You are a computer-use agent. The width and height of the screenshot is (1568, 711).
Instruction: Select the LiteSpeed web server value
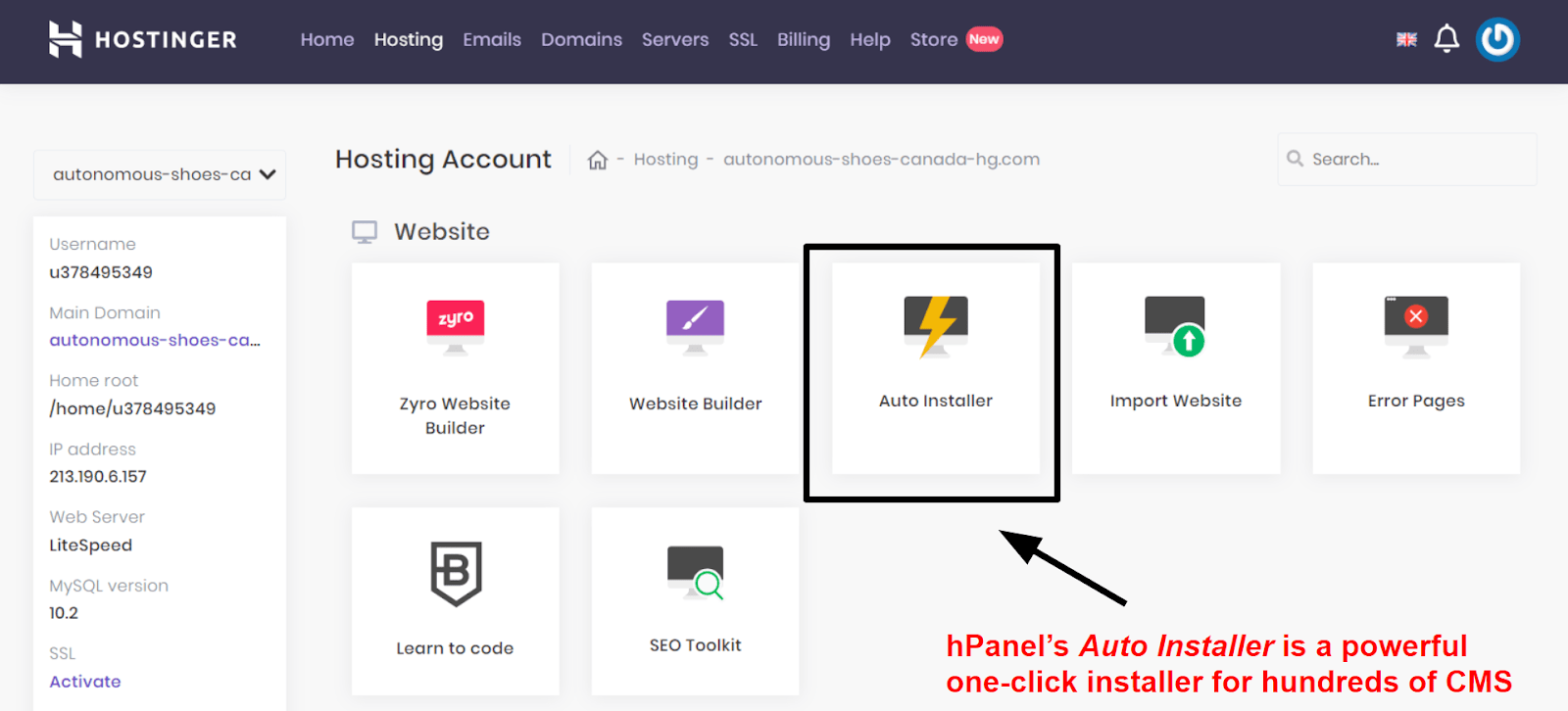coord(90,545)
